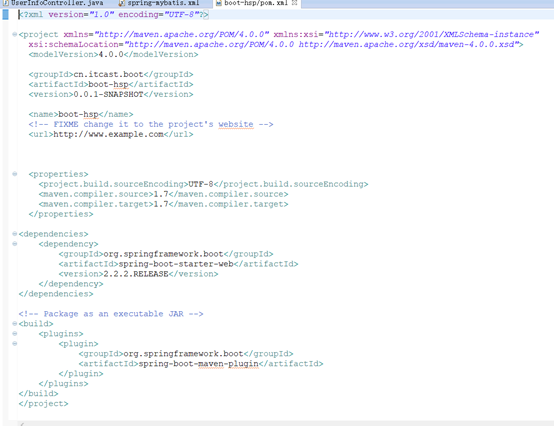Click the horizontal scrollbar left arrow
Image resolution: width=554 pixels, height=426 pixels.
(22, 424)
